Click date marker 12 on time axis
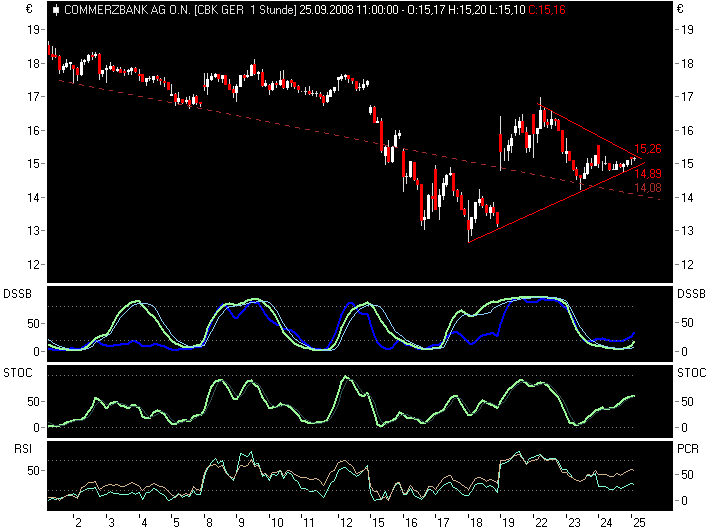The width and height of the screenshot is (720, 530). (x=346, y=522)
